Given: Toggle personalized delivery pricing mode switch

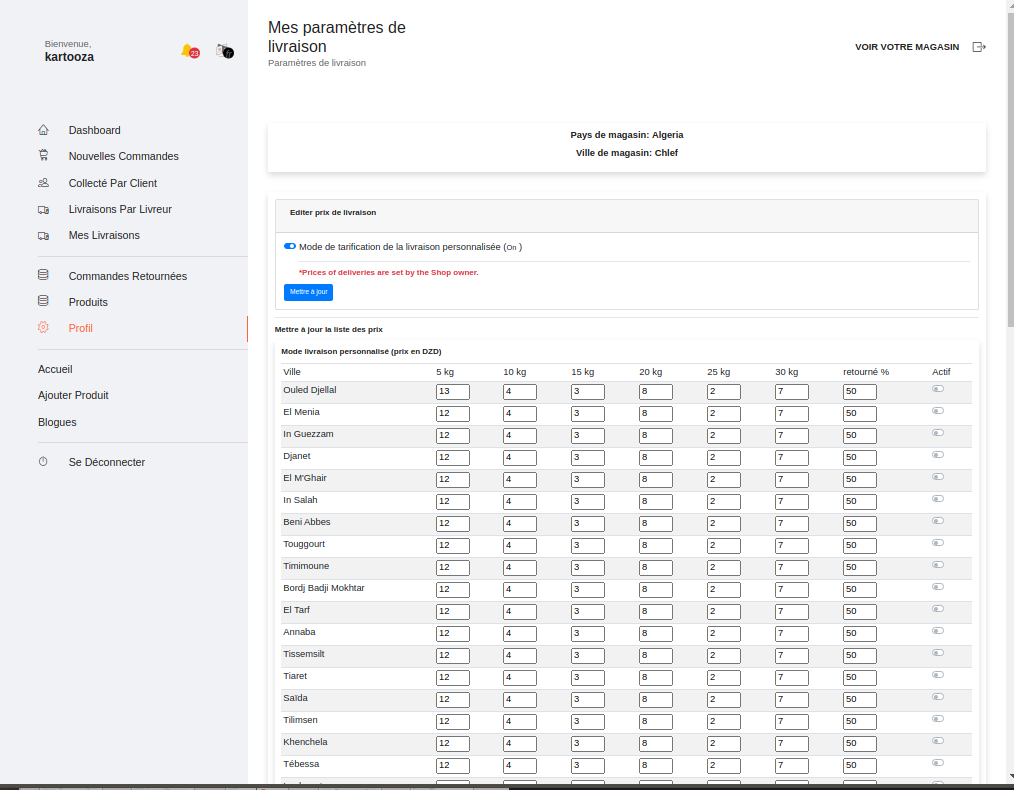Looking at the screenshot, I should coord(290,246).
